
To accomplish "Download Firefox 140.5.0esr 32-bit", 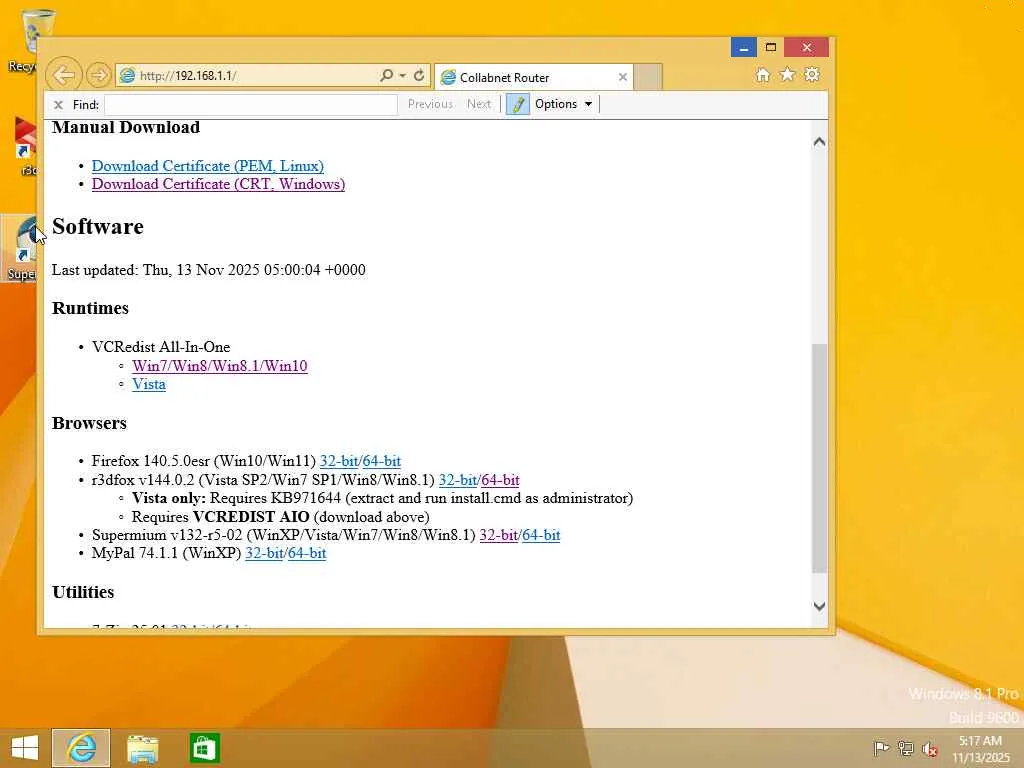I will [338, 461].
